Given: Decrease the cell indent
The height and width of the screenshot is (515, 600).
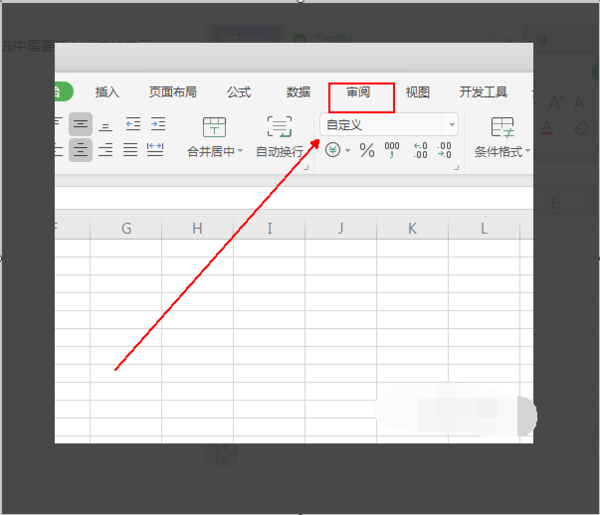Looking at the screenshot, I should tap(133, 124).
